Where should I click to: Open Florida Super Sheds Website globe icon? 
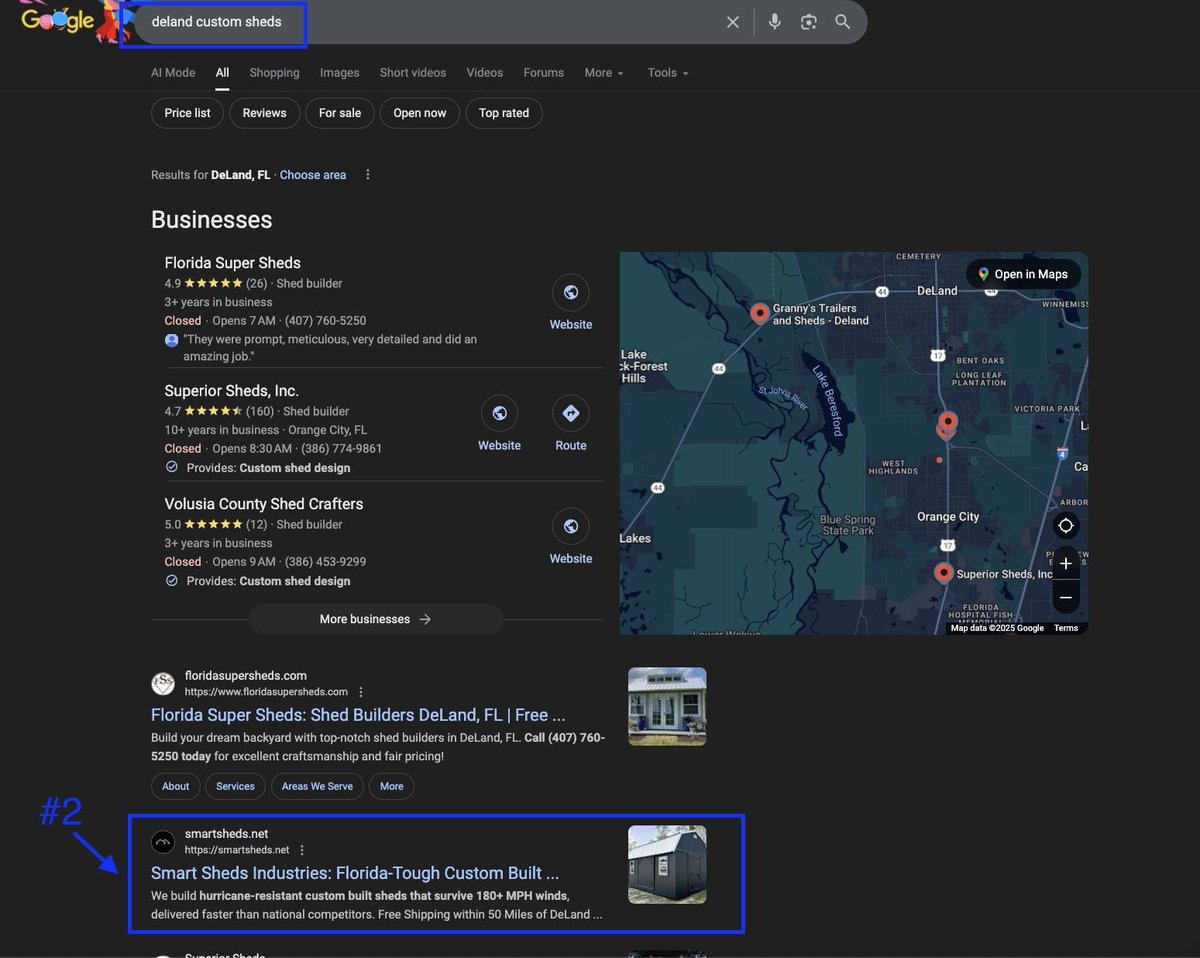click(571, 292)
